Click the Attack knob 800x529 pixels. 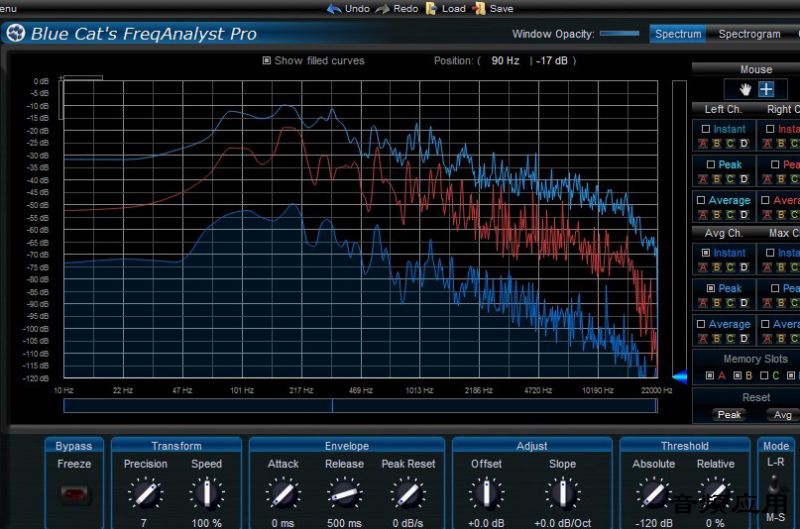pos(283,494)
